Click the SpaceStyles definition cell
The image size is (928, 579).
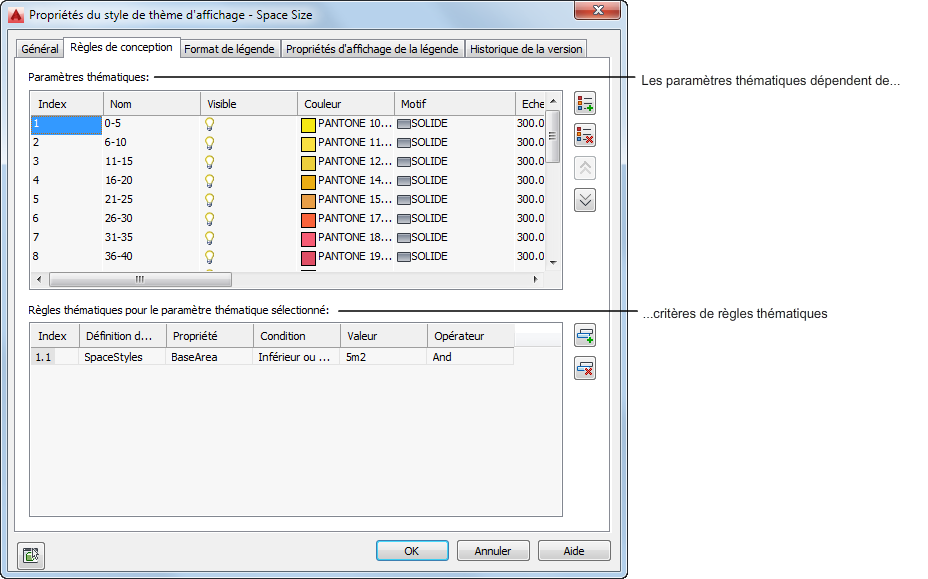[x=123, y=357]
